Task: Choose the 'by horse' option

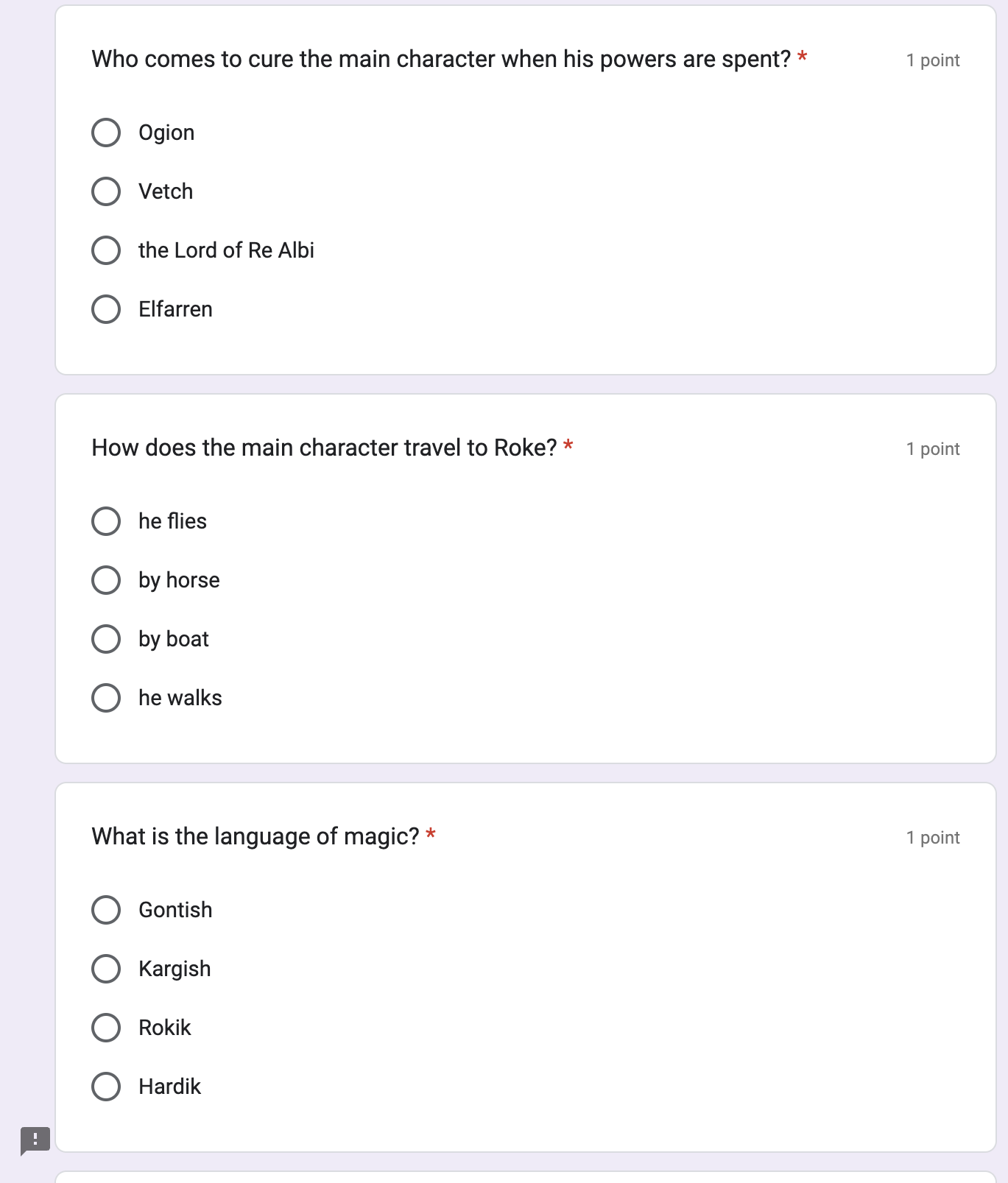Action: pyautogui.click(x=106, y=580)
